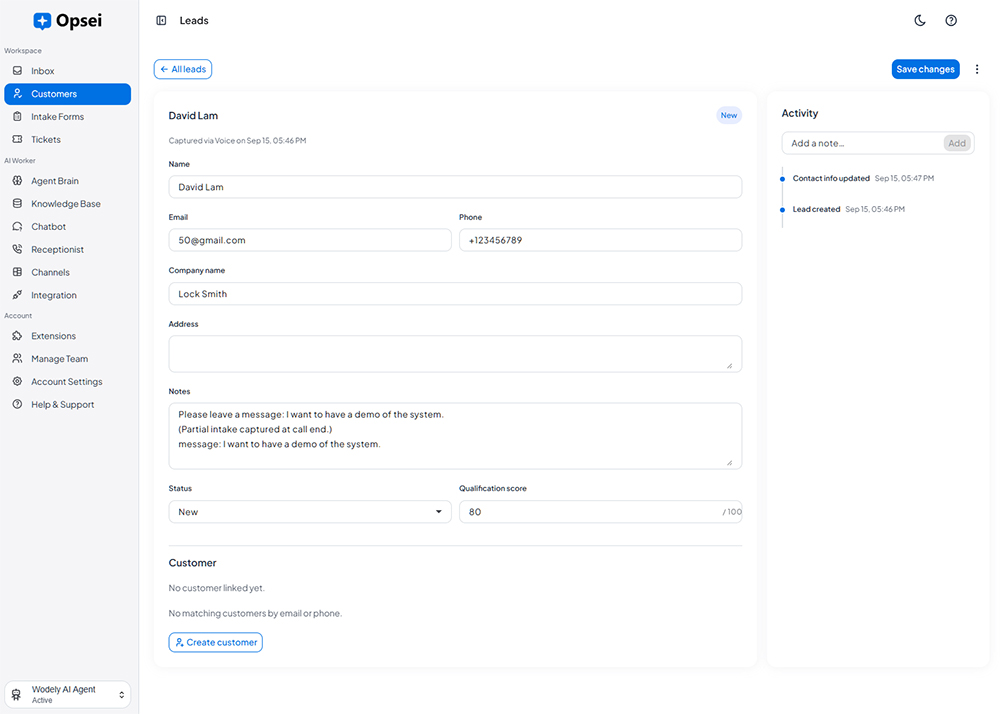Click the Knowledge Base database icon
1000x714 pixels.
coord(17,203)
